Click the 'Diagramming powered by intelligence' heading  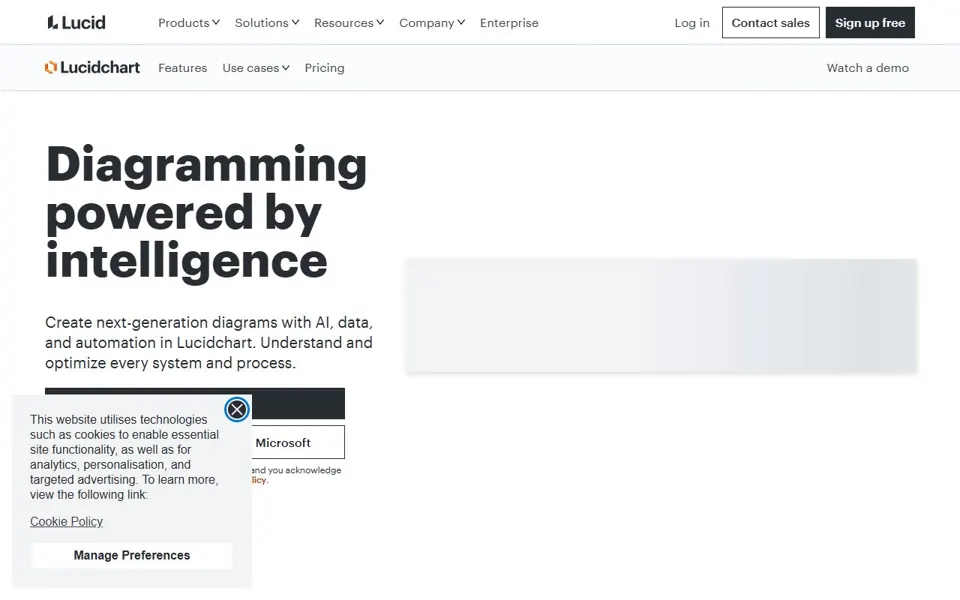(x=206, y=212)
